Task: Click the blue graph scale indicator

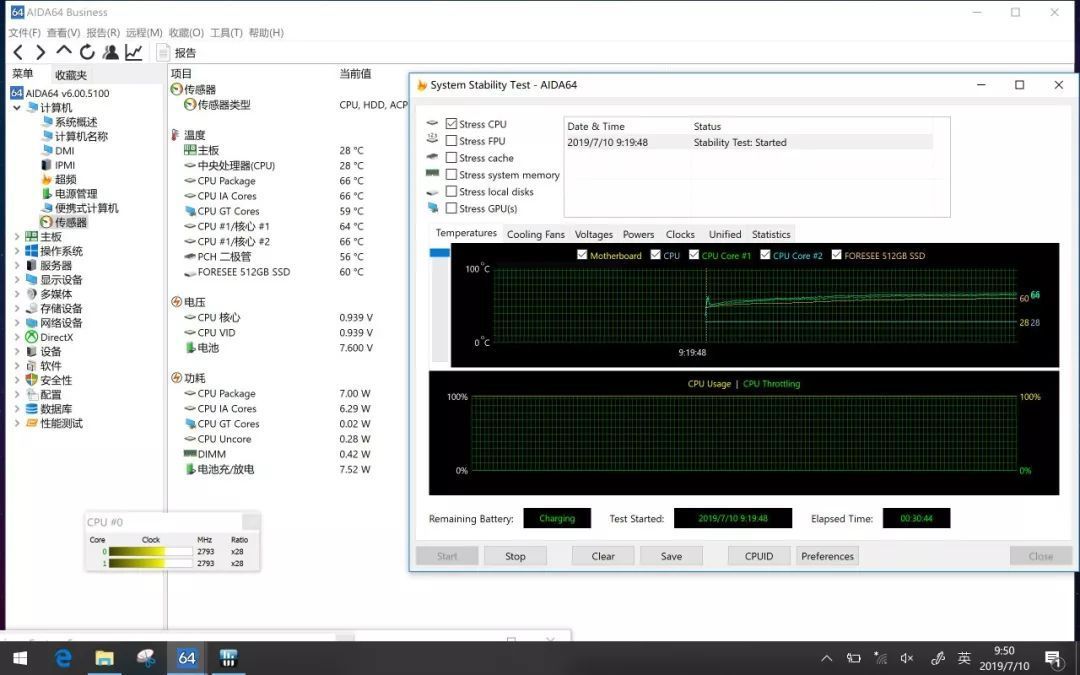Action: [x=439, y=253]
